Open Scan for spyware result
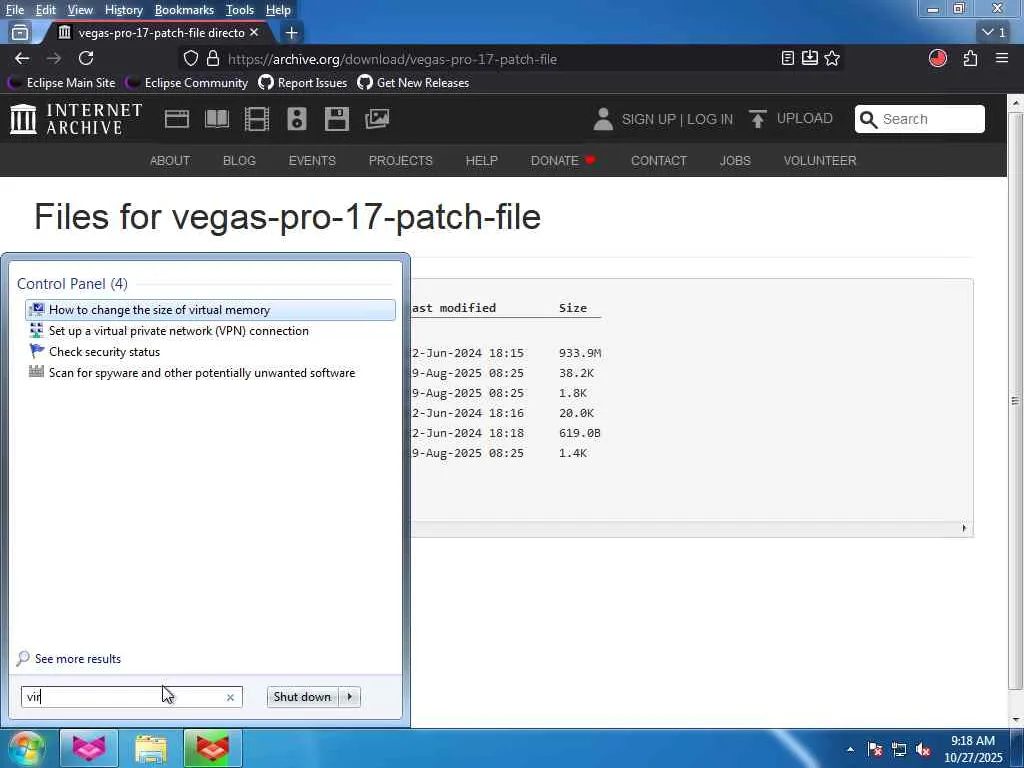Screen dimensions: 1024x768 pos(210,372)
